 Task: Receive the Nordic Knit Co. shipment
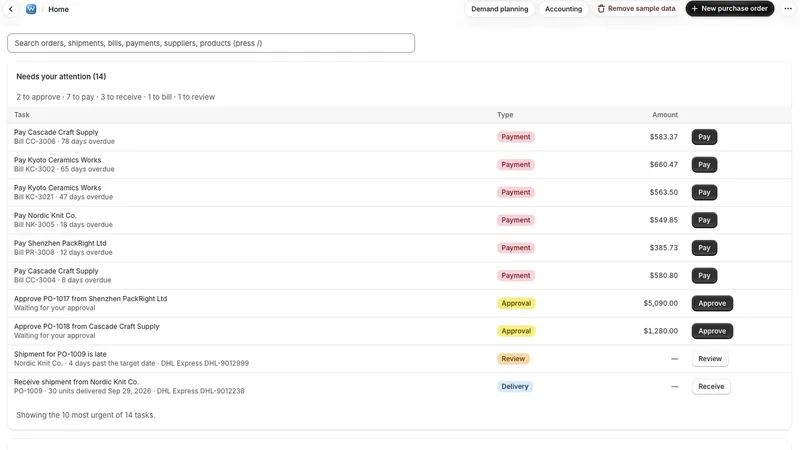point(711,386)
